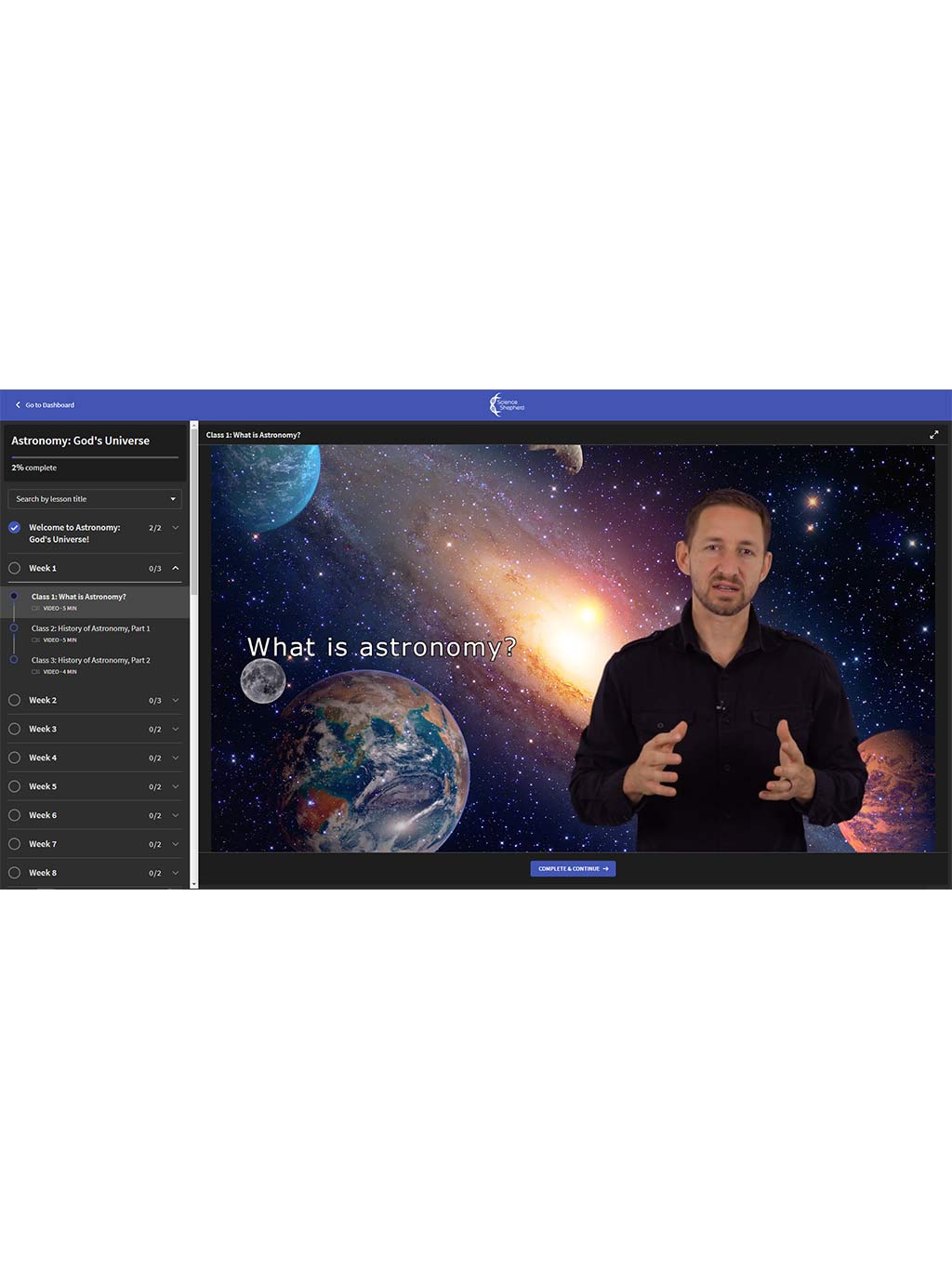The image size is (952, 1279).
Task: Toggle the Week 2 completion circle
Action: [x=14, y=700]
